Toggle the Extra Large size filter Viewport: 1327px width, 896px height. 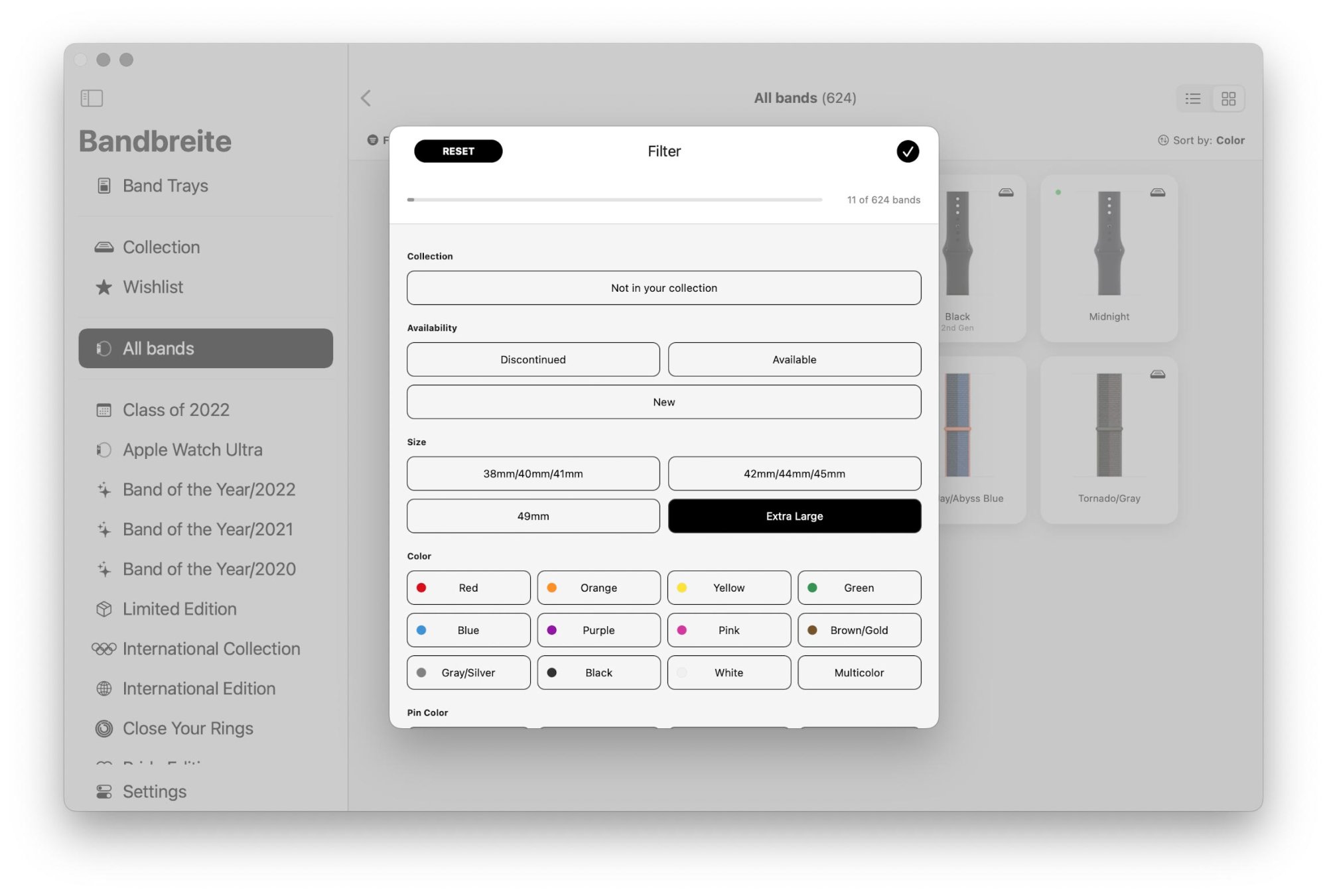click(794, 515)
